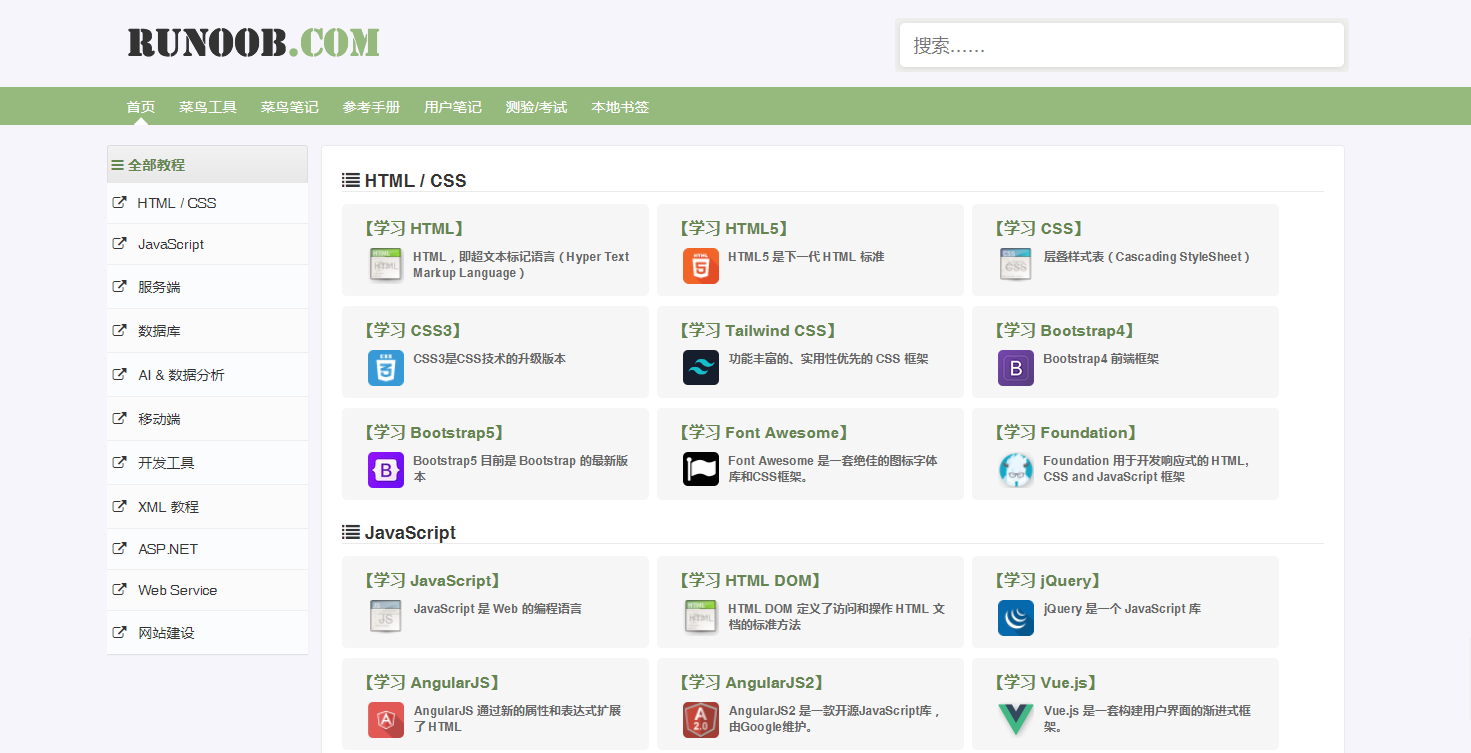Click the HTML5 orange shield icon
The height and width of the screenshot is (753, 1471).
pyautogui.click(x=700, y=266)
